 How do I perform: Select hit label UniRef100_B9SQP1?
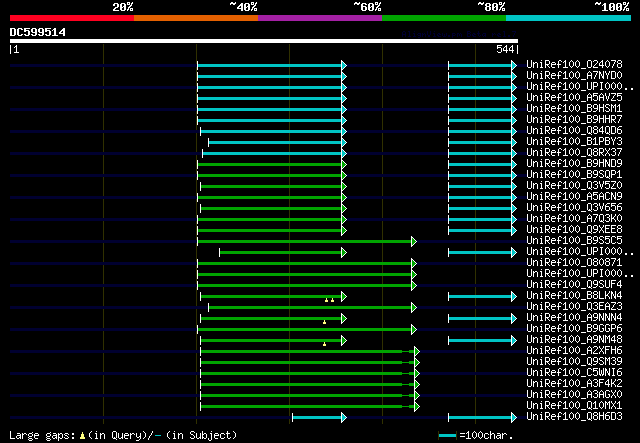click(574, 174)
